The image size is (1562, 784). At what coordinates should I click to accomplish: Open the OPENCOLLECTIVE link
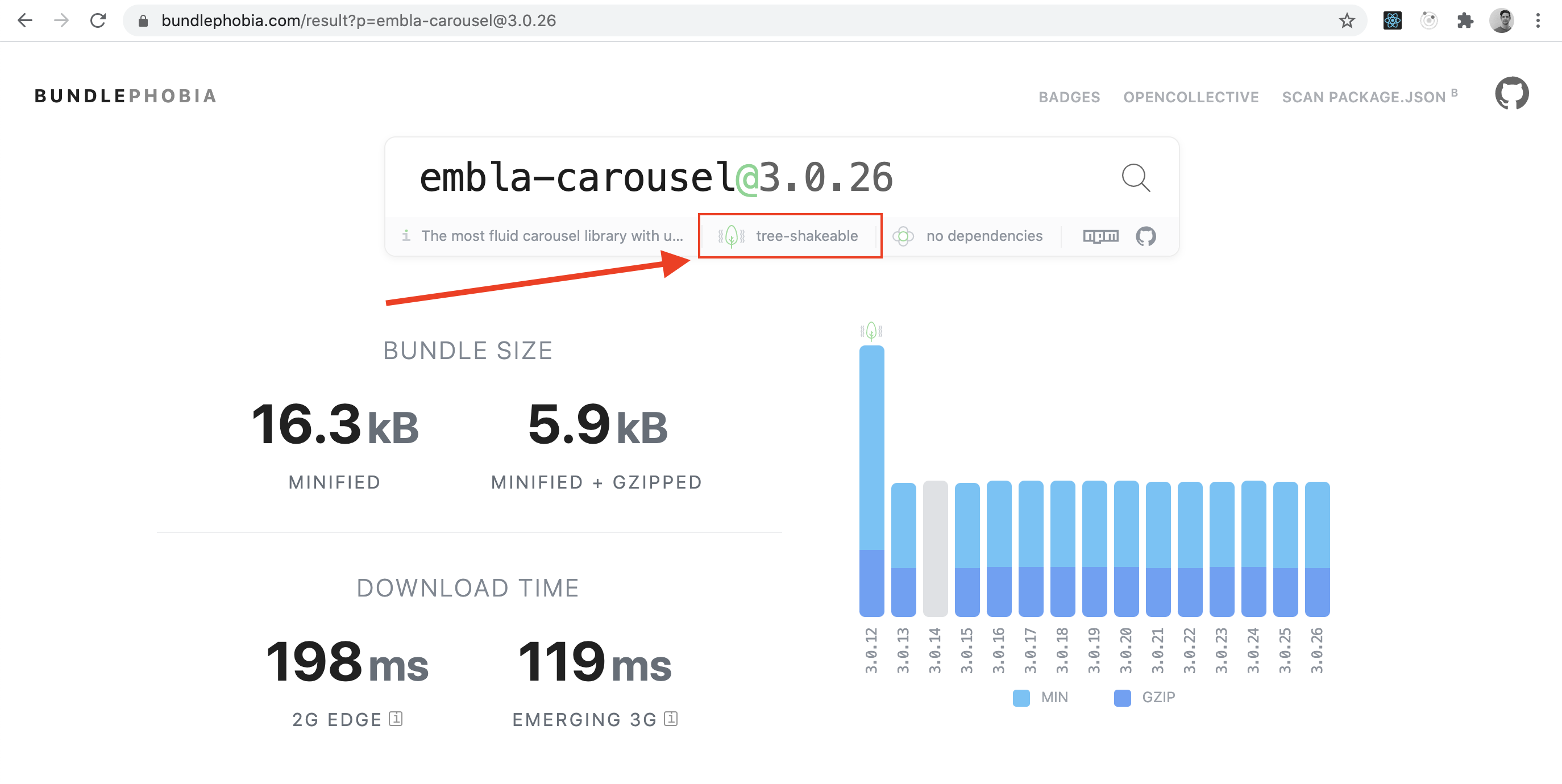[1191, 97]
